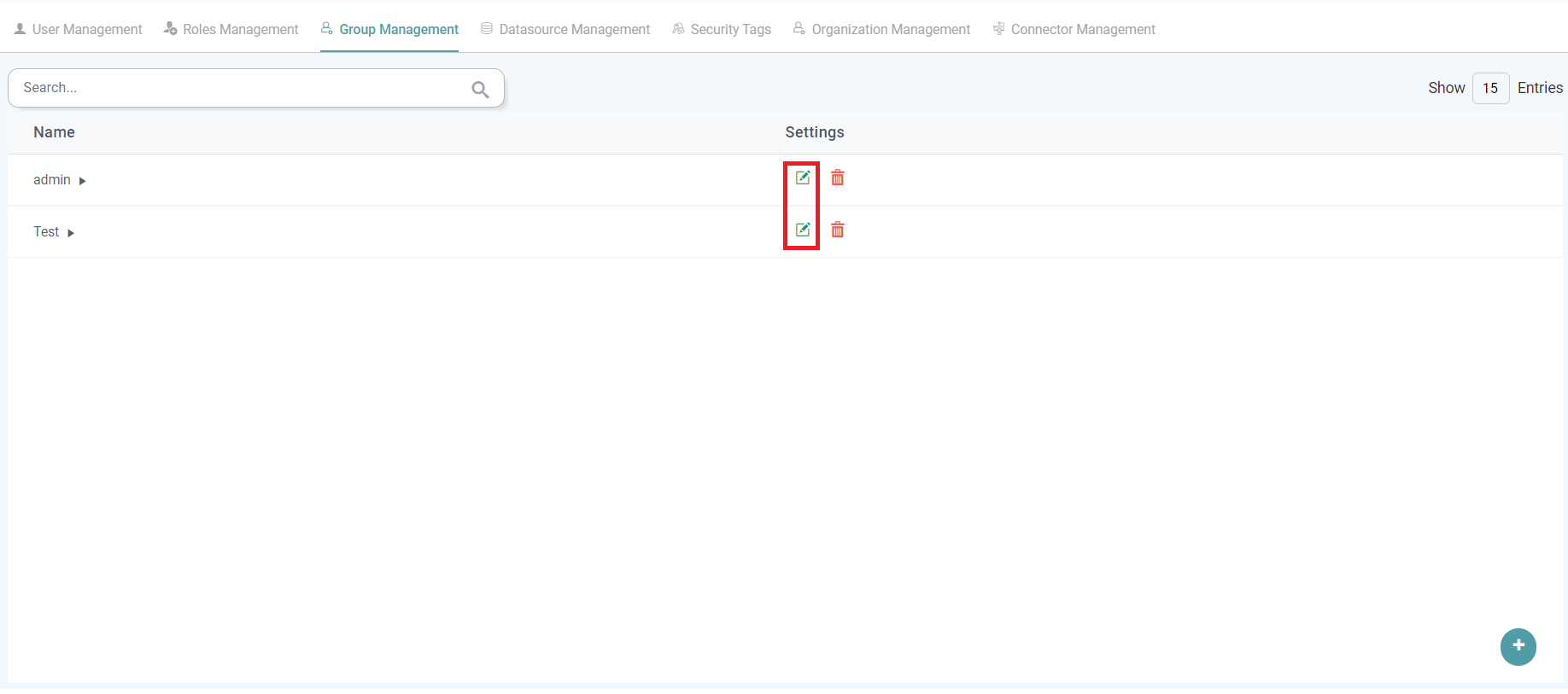
Task: Open the User Management tab
Action: (x=79, y=29)
